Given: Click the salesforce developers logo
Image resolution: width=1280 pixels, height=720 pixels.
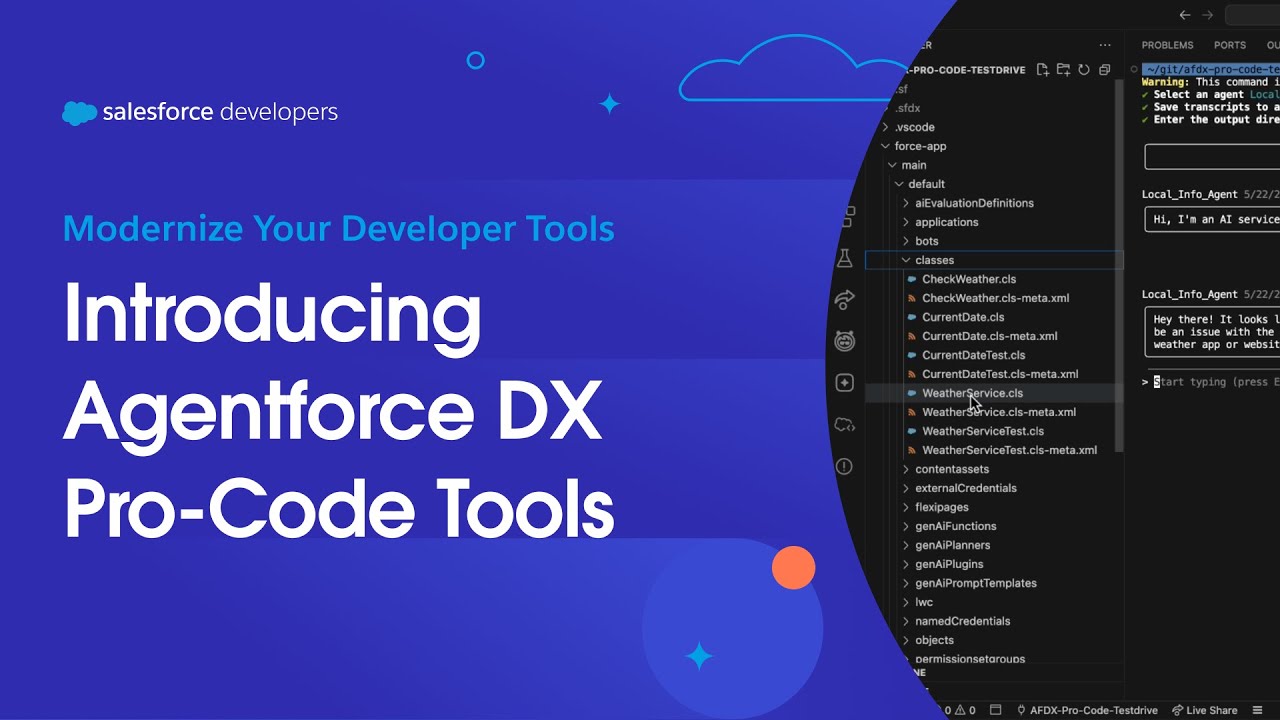Looking at the screenshot, I should (200, 113).
